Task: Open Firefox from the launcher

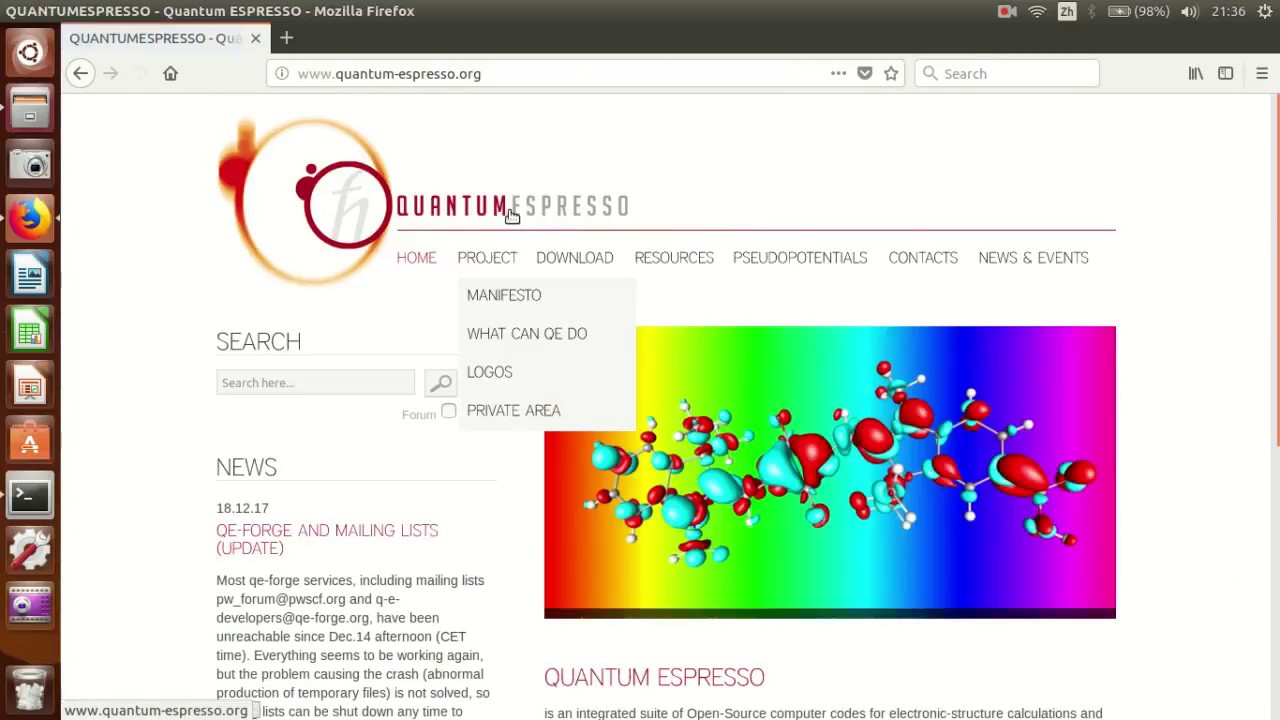Action: [x=30, y=218]
